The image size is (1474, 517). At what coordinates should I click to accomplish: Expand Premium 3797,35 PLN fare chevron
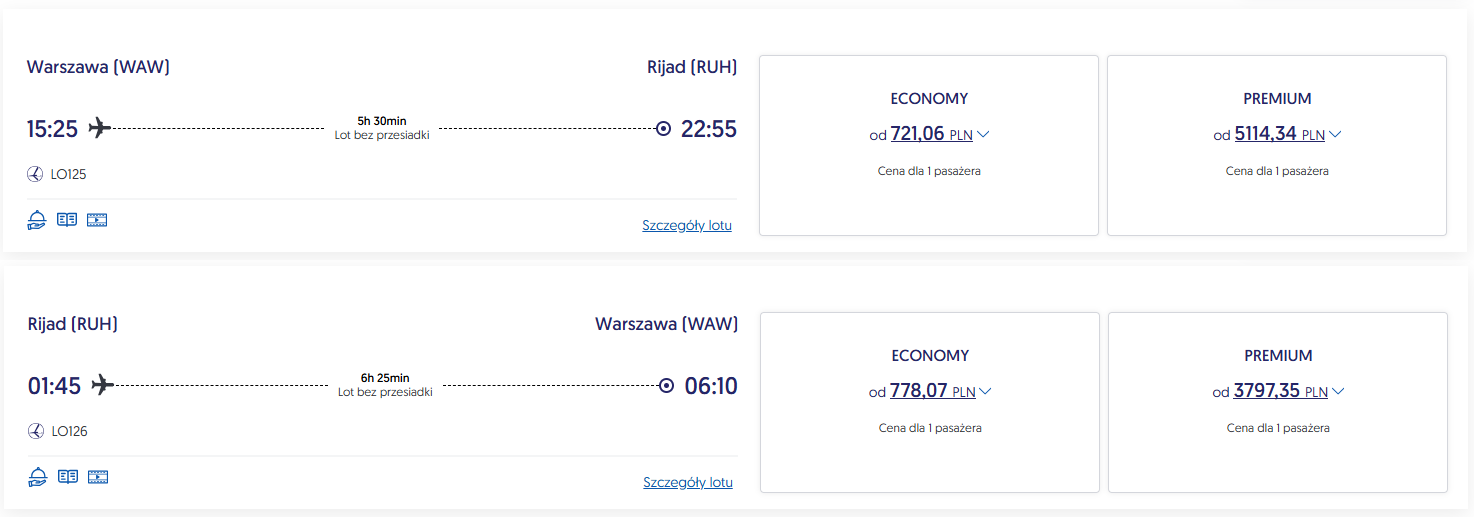pos(1338,392)
